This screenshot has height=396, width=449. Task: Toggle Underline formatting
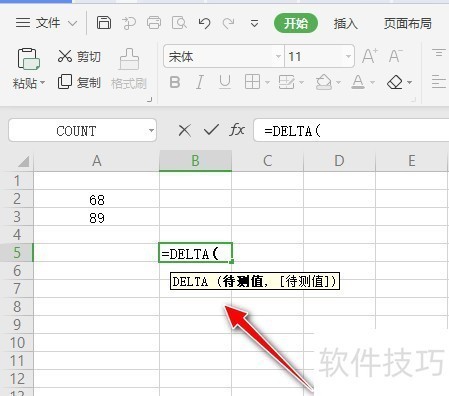pos(225,82)
